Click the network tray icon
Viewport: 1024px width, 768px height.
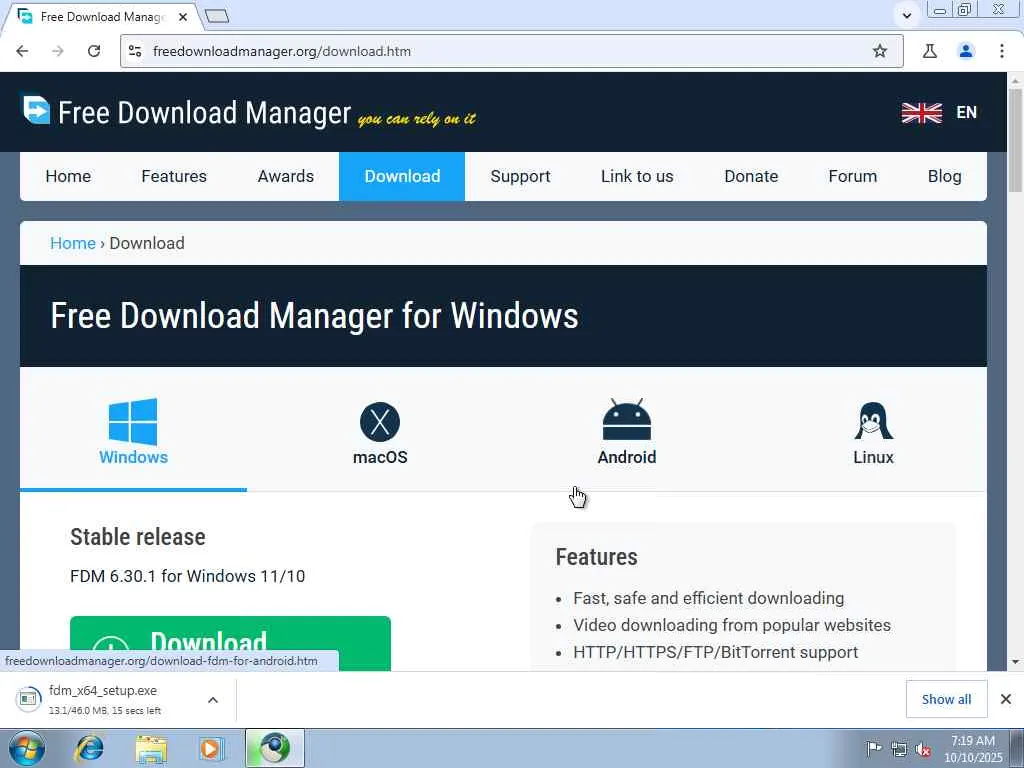pyautogui.click(x=899, y=750)
